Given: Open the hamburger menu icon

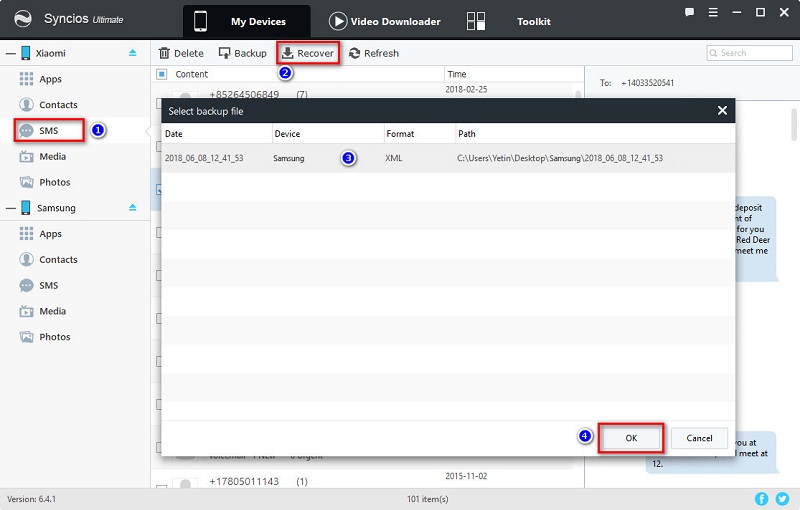Looking at the screenshot, I should pos(713,12).
